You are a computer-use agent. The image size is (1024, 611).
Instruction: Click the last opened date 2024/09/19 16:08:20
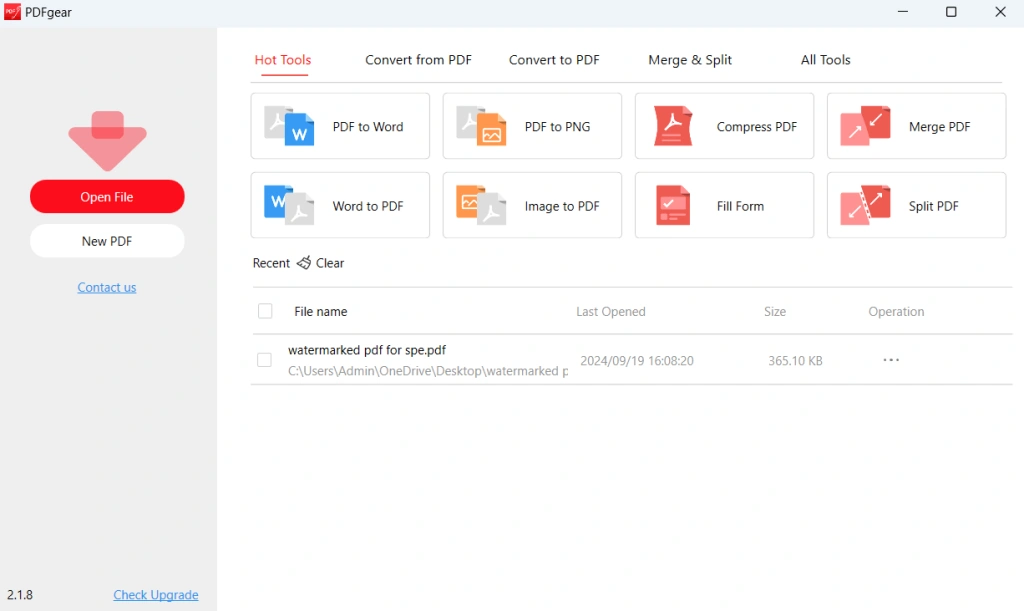(x=637, y=361)
